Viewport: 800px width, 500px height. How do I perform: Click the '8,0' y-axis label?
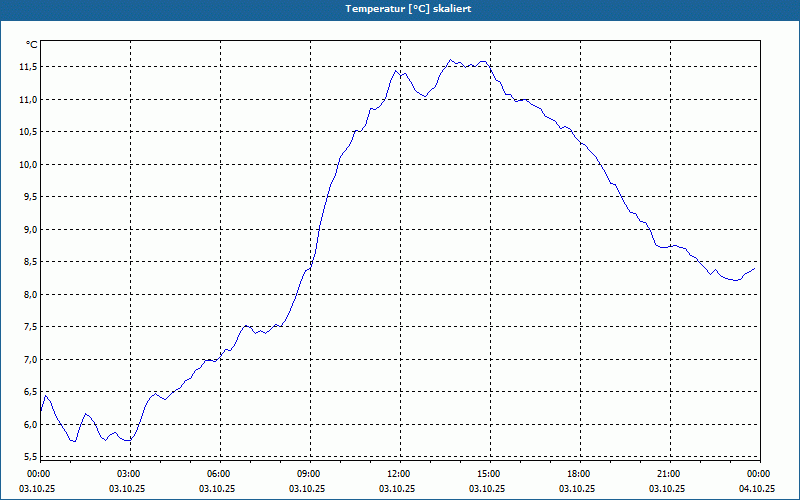point(31,294)
